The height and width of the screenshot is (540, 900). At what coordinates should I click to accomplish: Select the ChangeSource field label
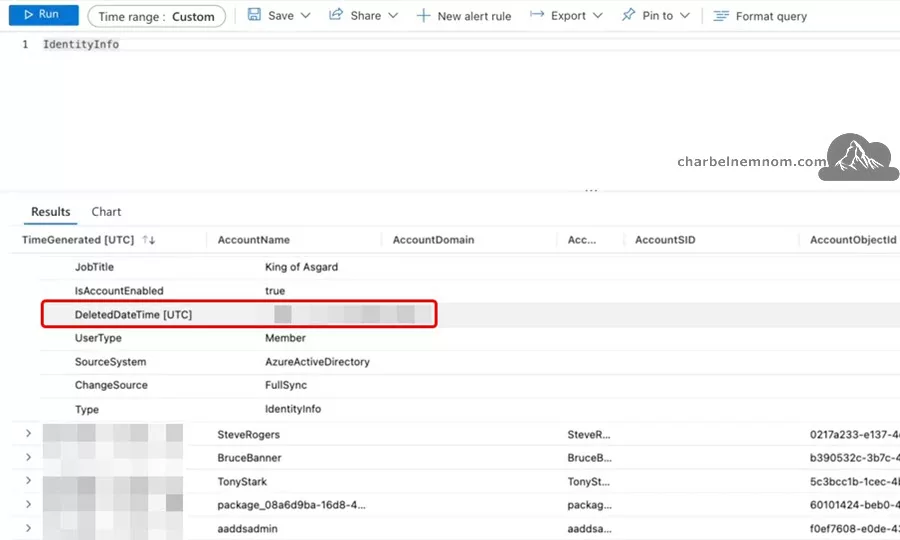[x=111, y=385]
